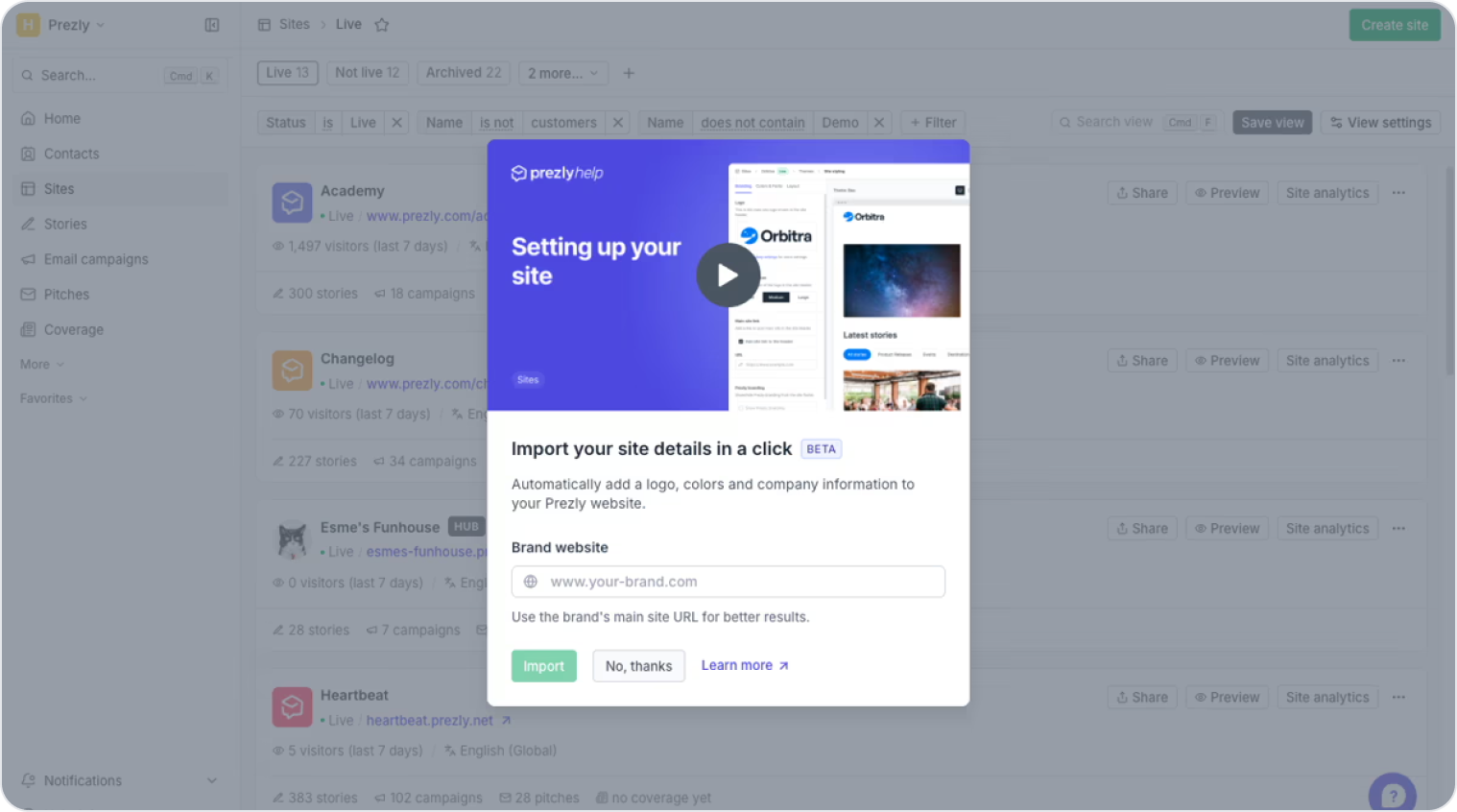Share the Esme's Funhouse site

pos(1141,529)
